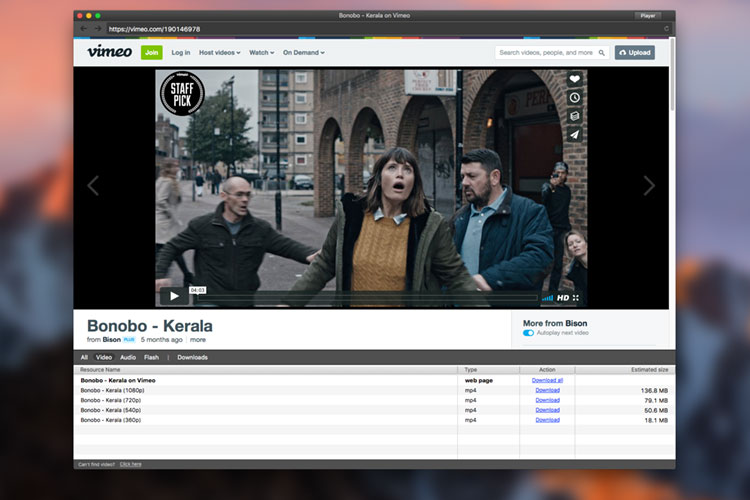Open the Bison author link
The width and height of the screenshot is (750, 500).
pos(111,340)
